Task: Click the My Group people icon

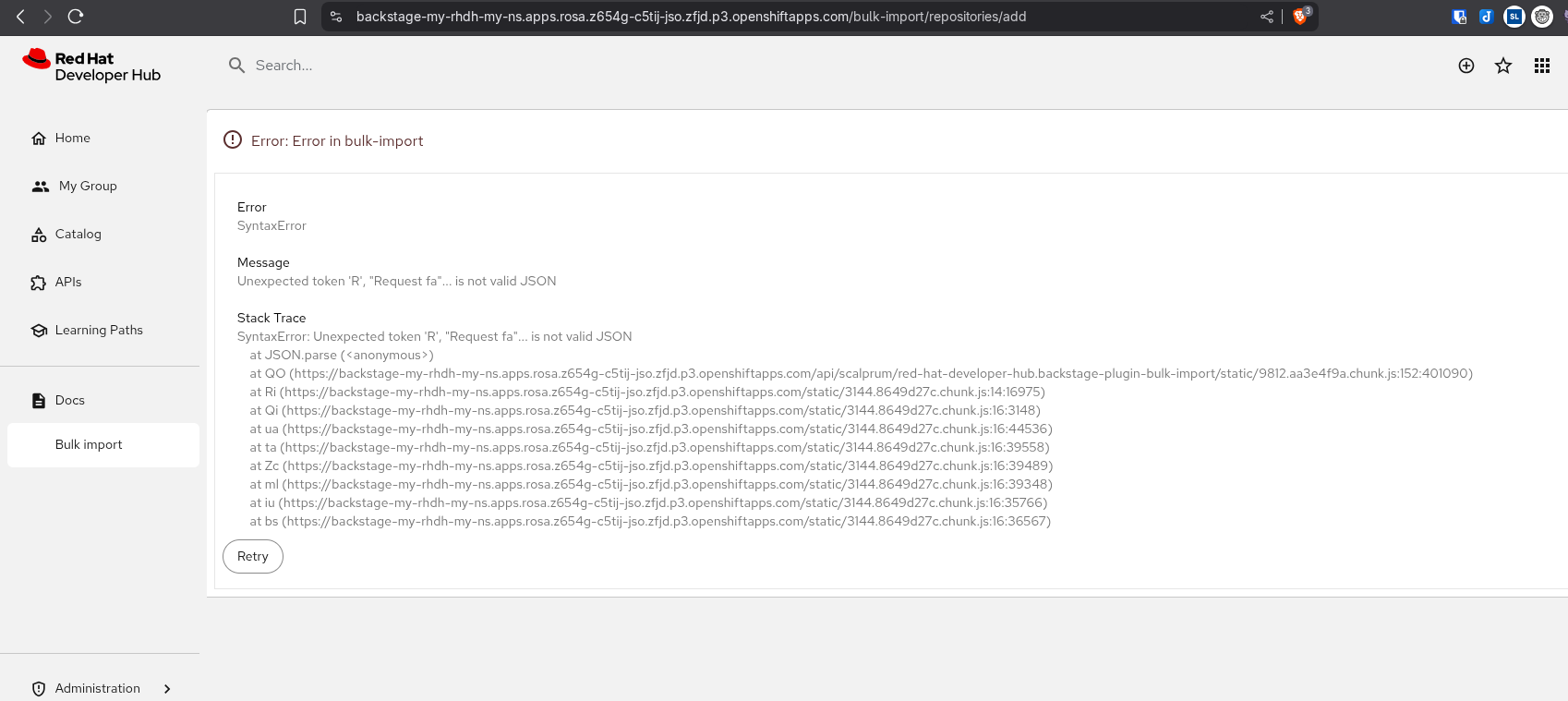Action: coord(41,187)
